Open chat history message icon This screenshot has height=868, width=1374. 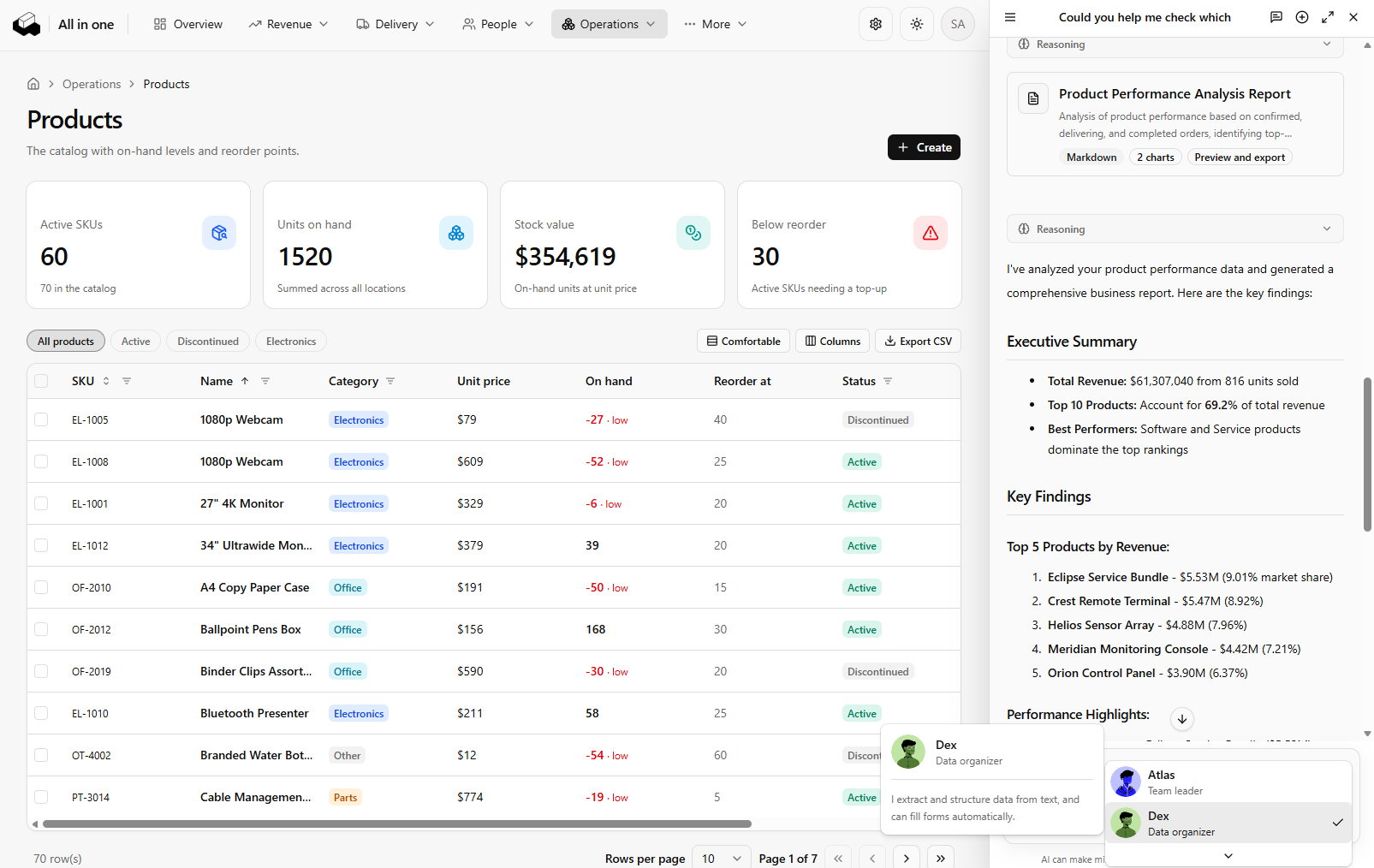click(1276, 17)
